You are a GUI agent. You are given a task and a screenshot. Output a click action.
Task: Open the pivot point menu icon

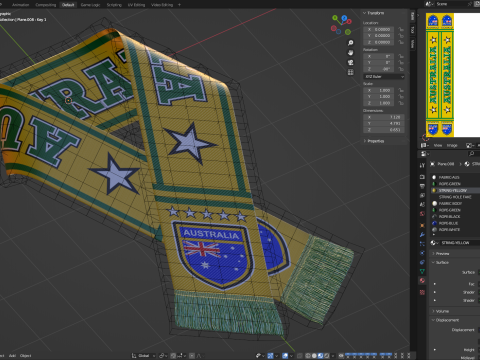coord(163,356)
